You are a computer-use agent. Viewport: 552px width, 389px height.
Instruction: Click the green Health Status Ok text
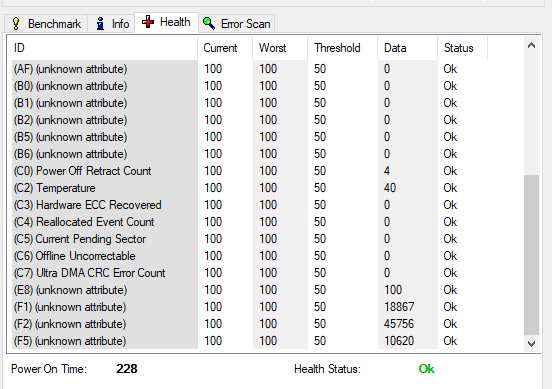[x=427, y=369]
